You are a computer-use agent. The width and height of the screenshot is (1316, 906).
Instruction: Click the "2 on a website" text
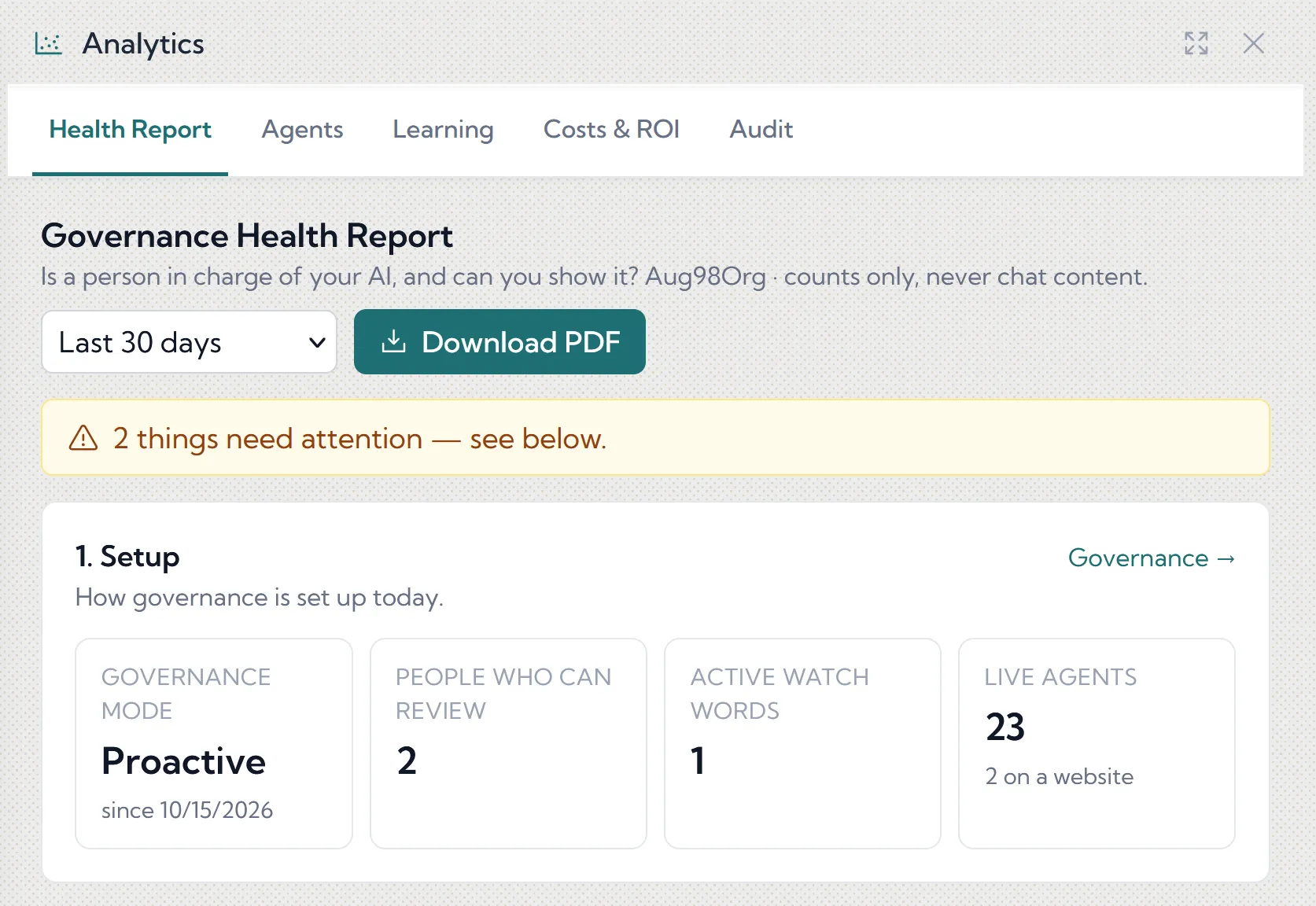pos(1060,777)
